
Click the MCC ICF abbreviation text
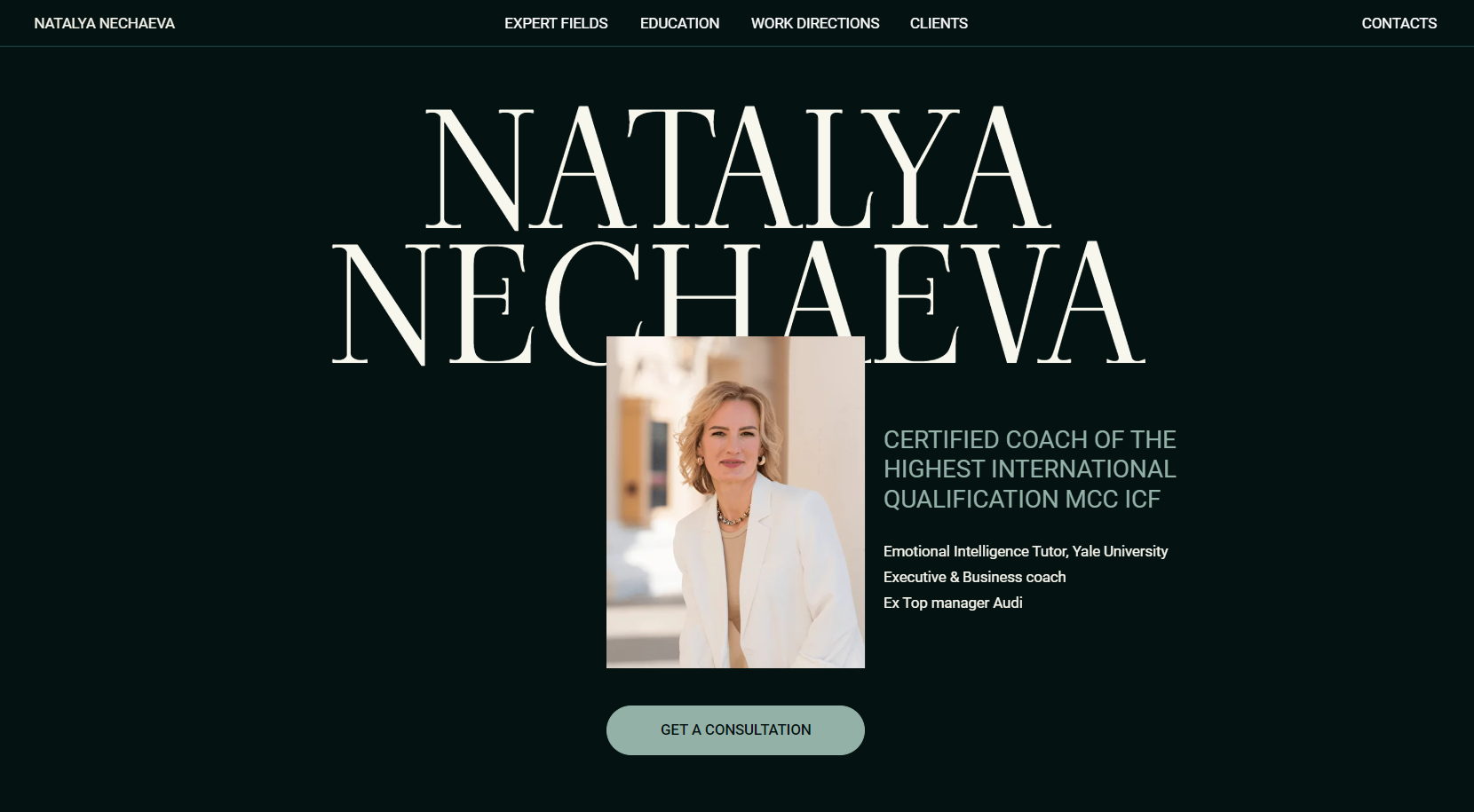[1113, 499]
